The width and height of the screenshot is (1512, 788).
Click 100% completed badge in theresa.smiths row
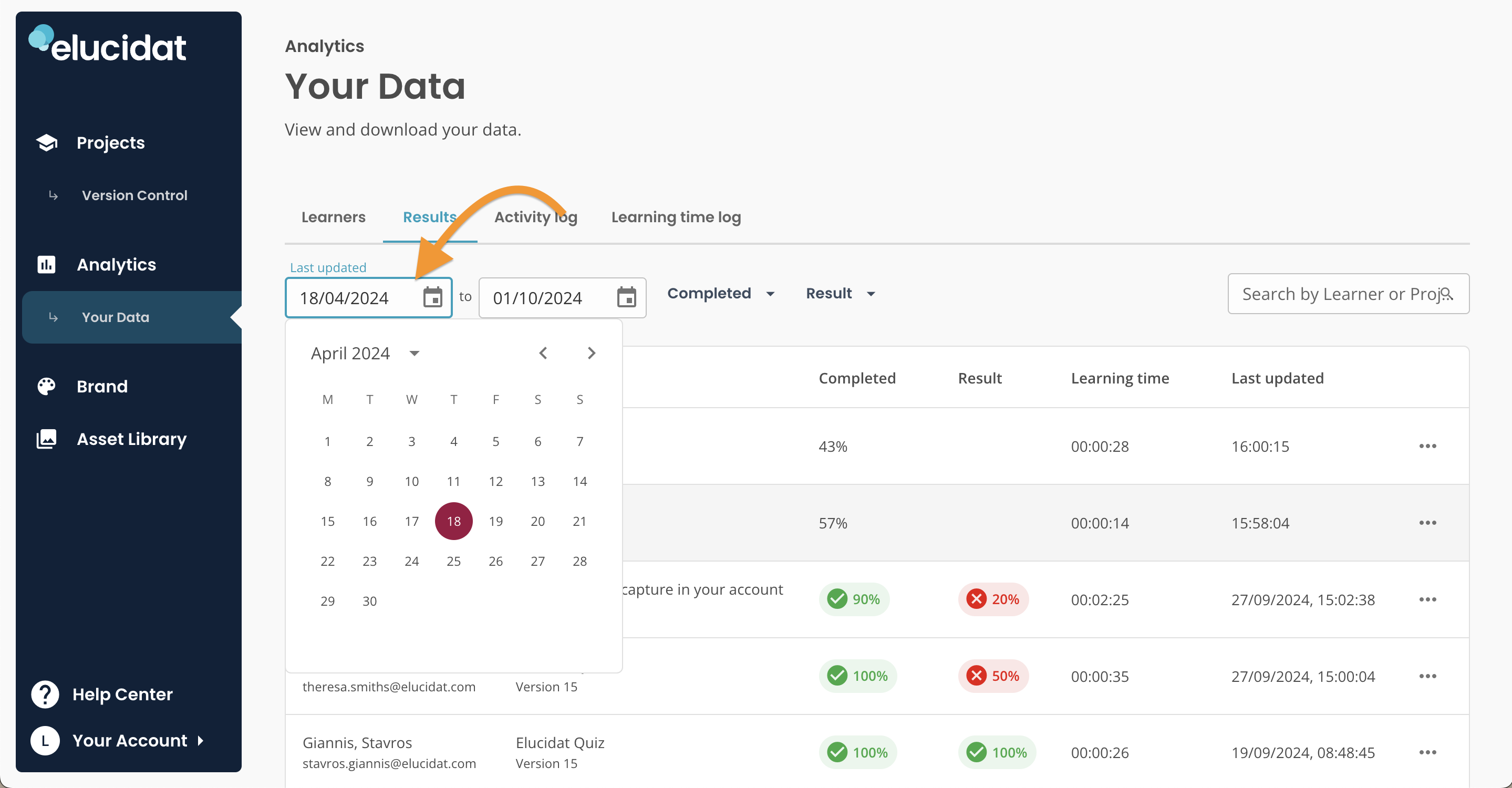tap(857, 676)
